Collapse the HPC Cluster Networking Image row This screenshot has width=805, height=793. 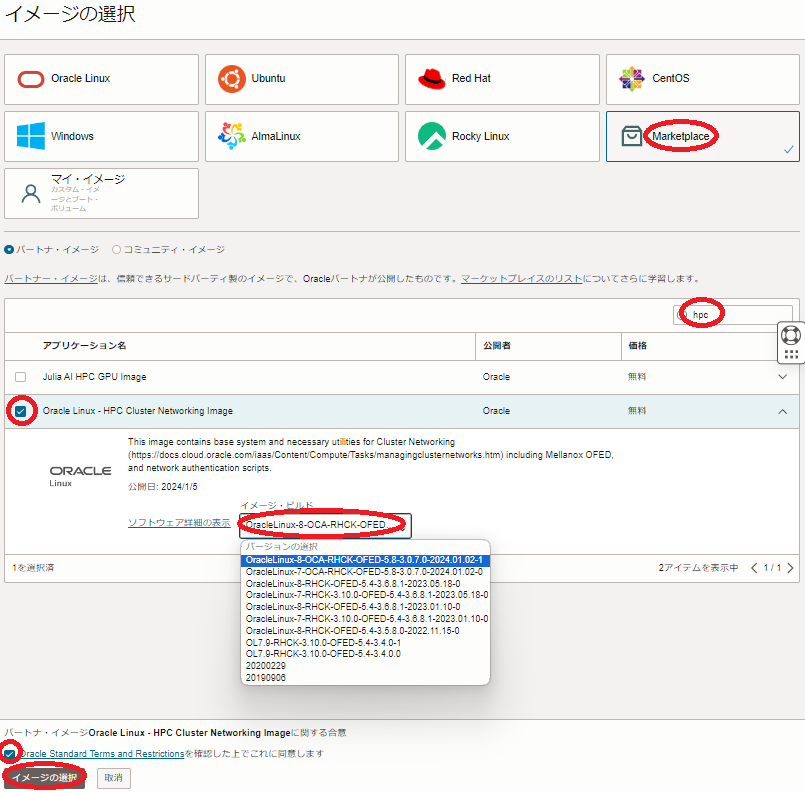pos(782,411)
